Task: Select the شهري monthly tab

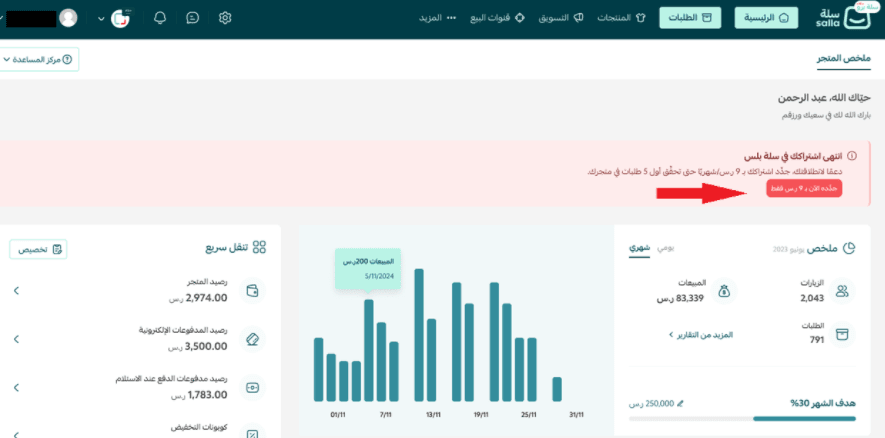Action: pos(639,247)
